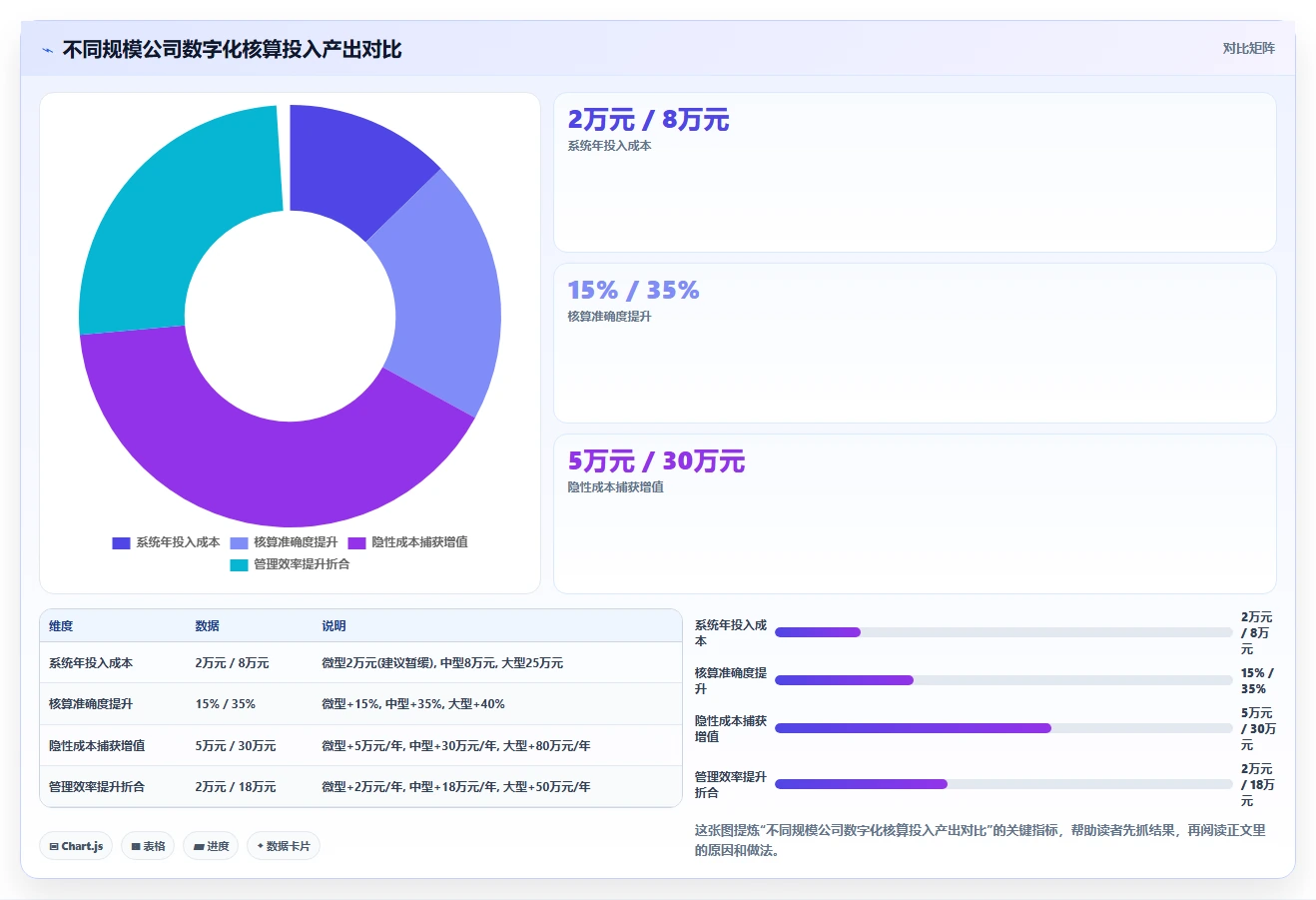
Task: Click the 对比矩阵 label in the header
Action: point(1248,48)
